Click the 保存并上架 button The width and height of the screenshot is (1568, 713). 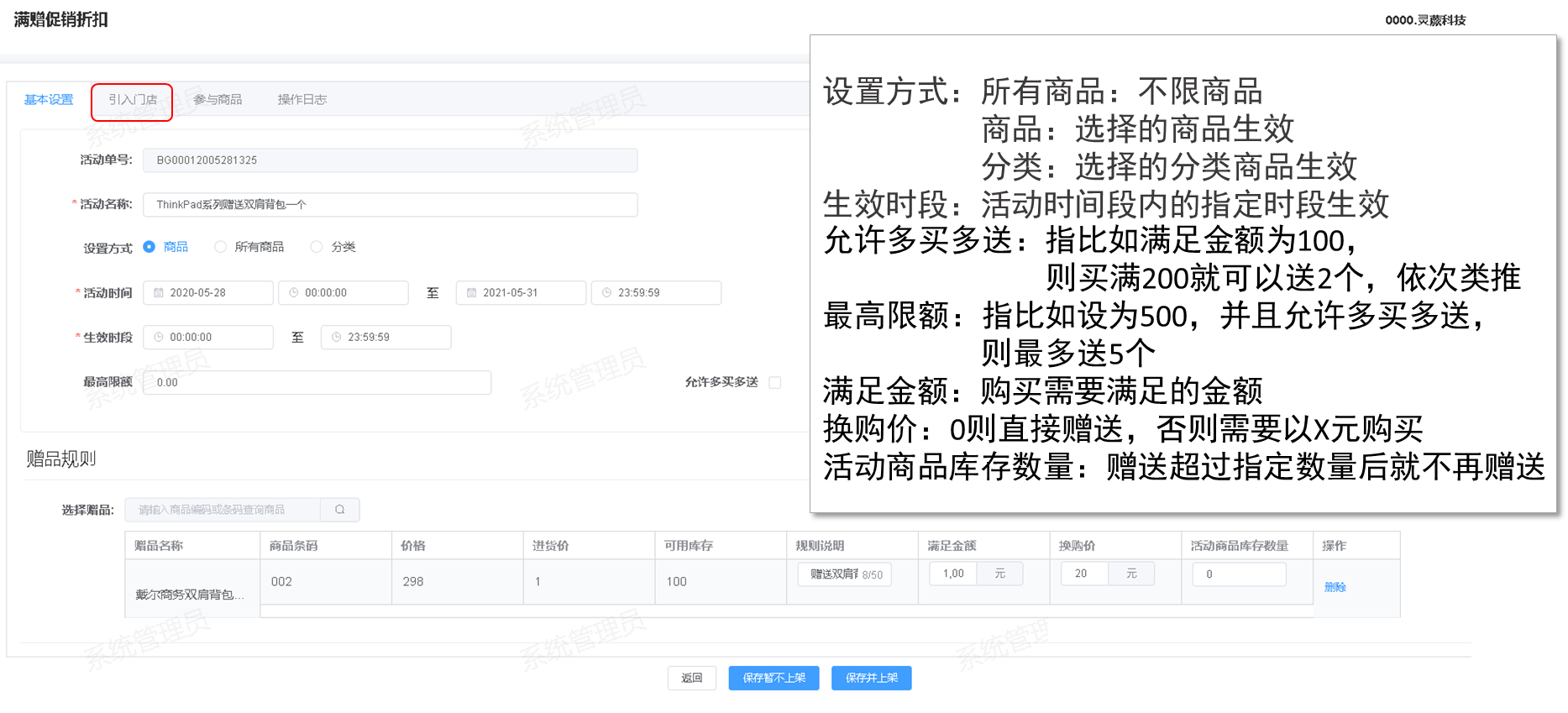pyautogui.click(x=871, y=678)
